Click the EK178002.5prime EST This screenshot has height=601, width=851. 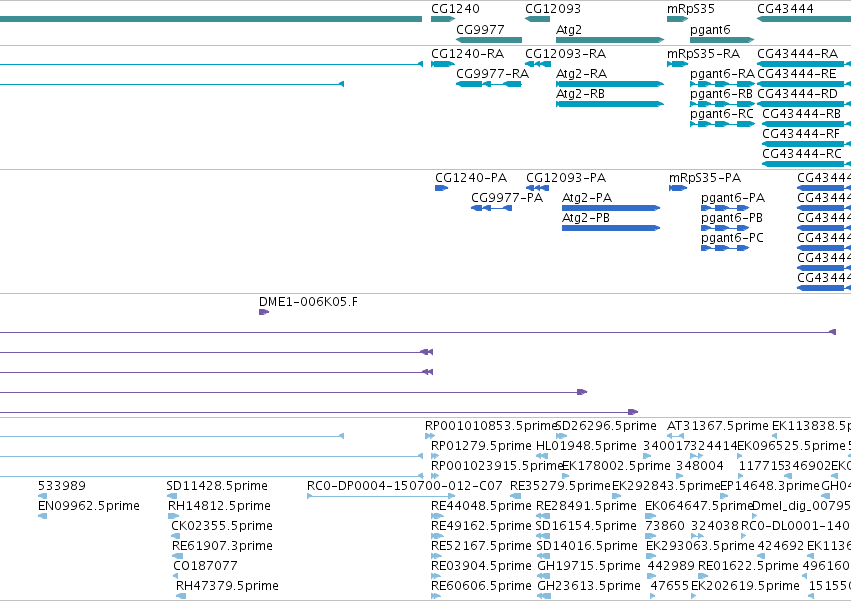pyautogui.click(x=566, y=476)
